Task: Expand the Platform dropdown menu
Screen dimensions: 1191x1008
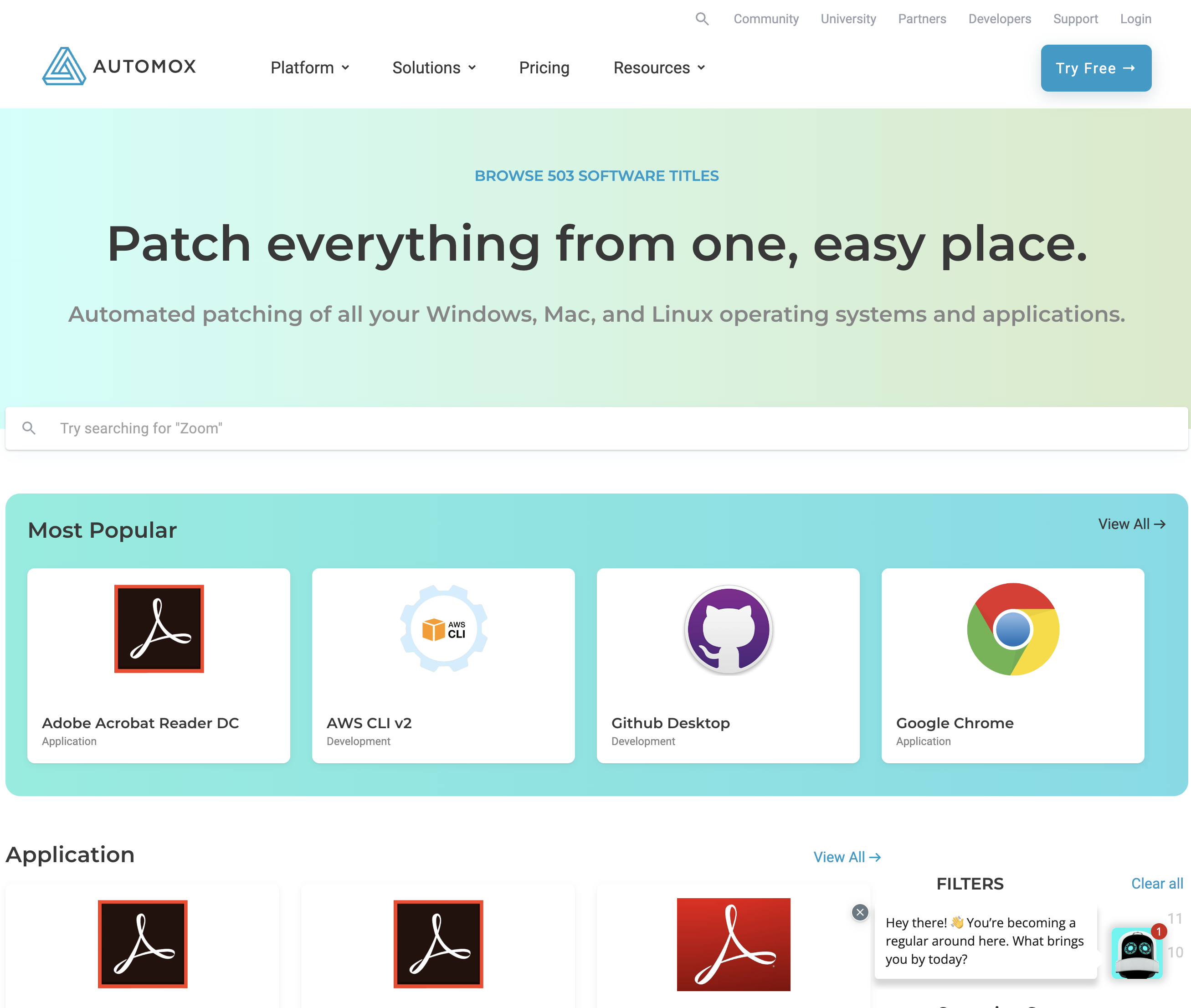Action: pos(310,67)
